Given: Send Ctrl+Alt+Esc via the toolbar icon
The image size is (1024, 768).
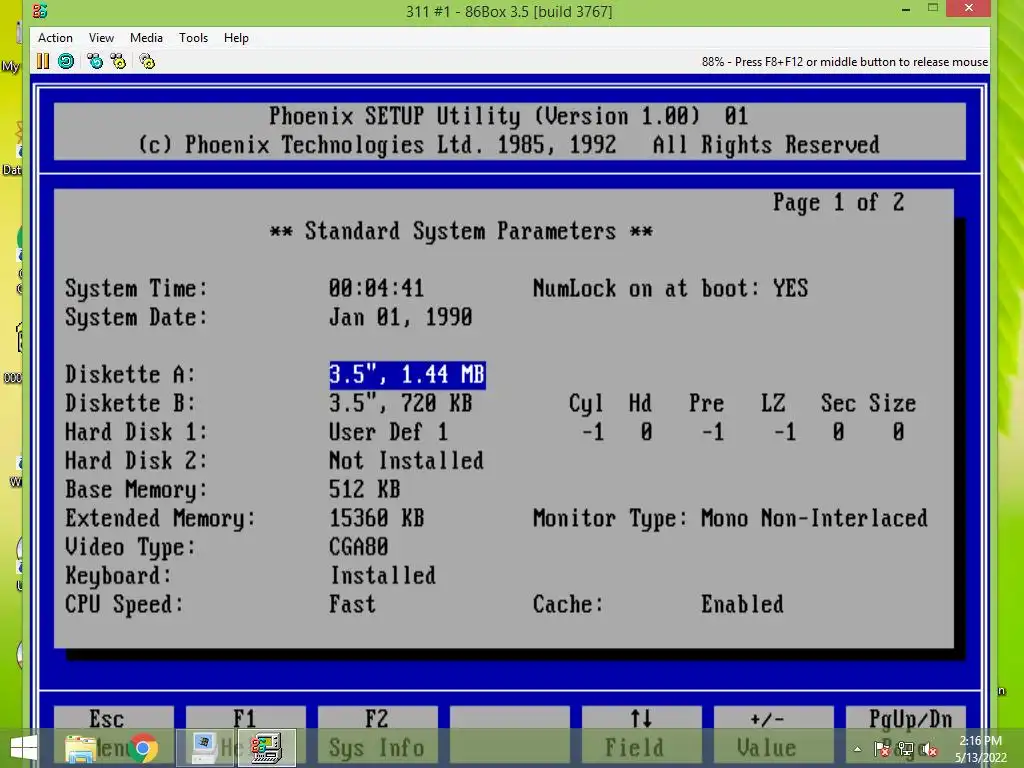Looking at the screenshot, I should pyautogui.click(x=118, y=61).
